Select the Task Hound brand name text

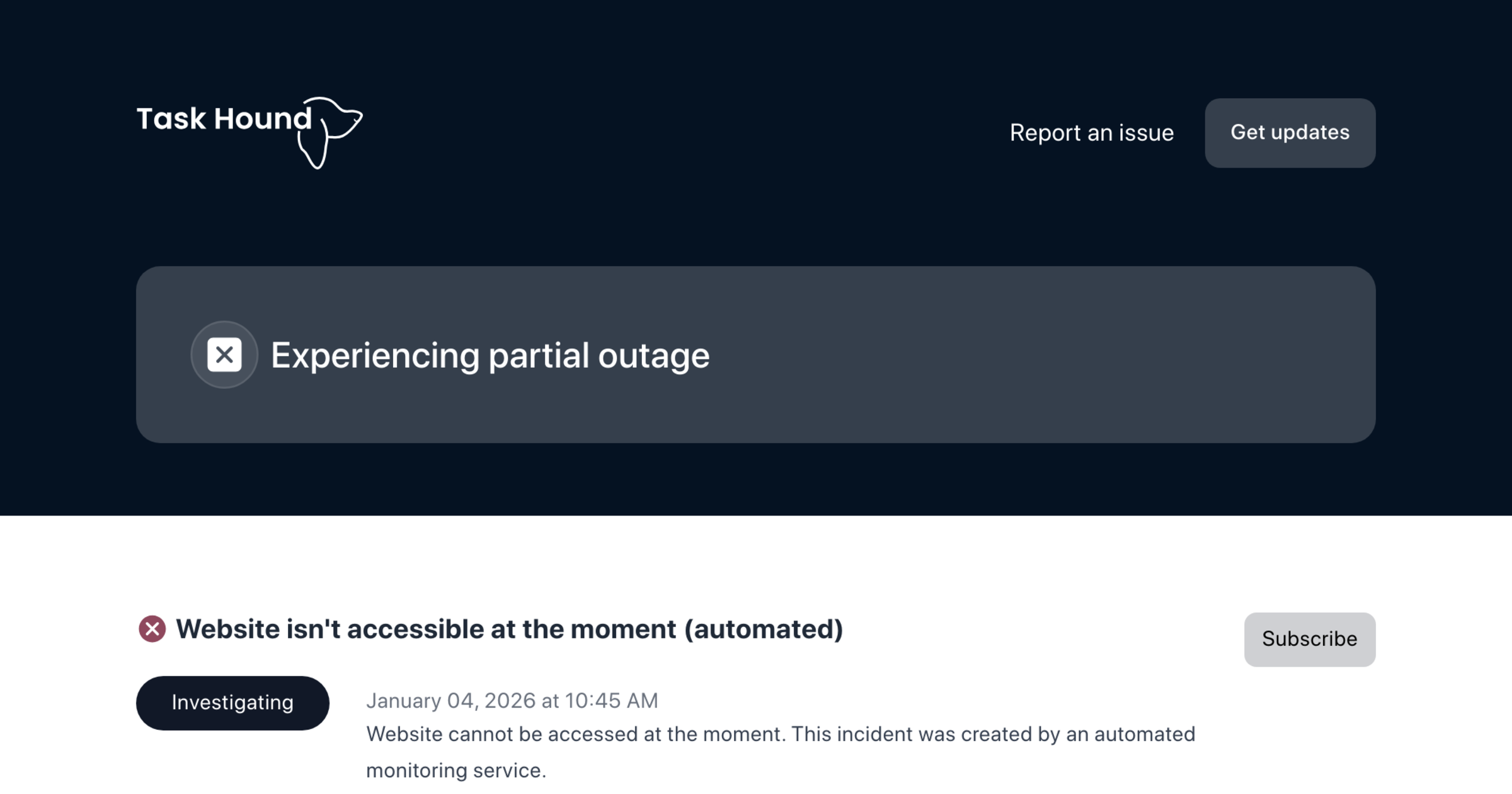click(x=224, y=118)
